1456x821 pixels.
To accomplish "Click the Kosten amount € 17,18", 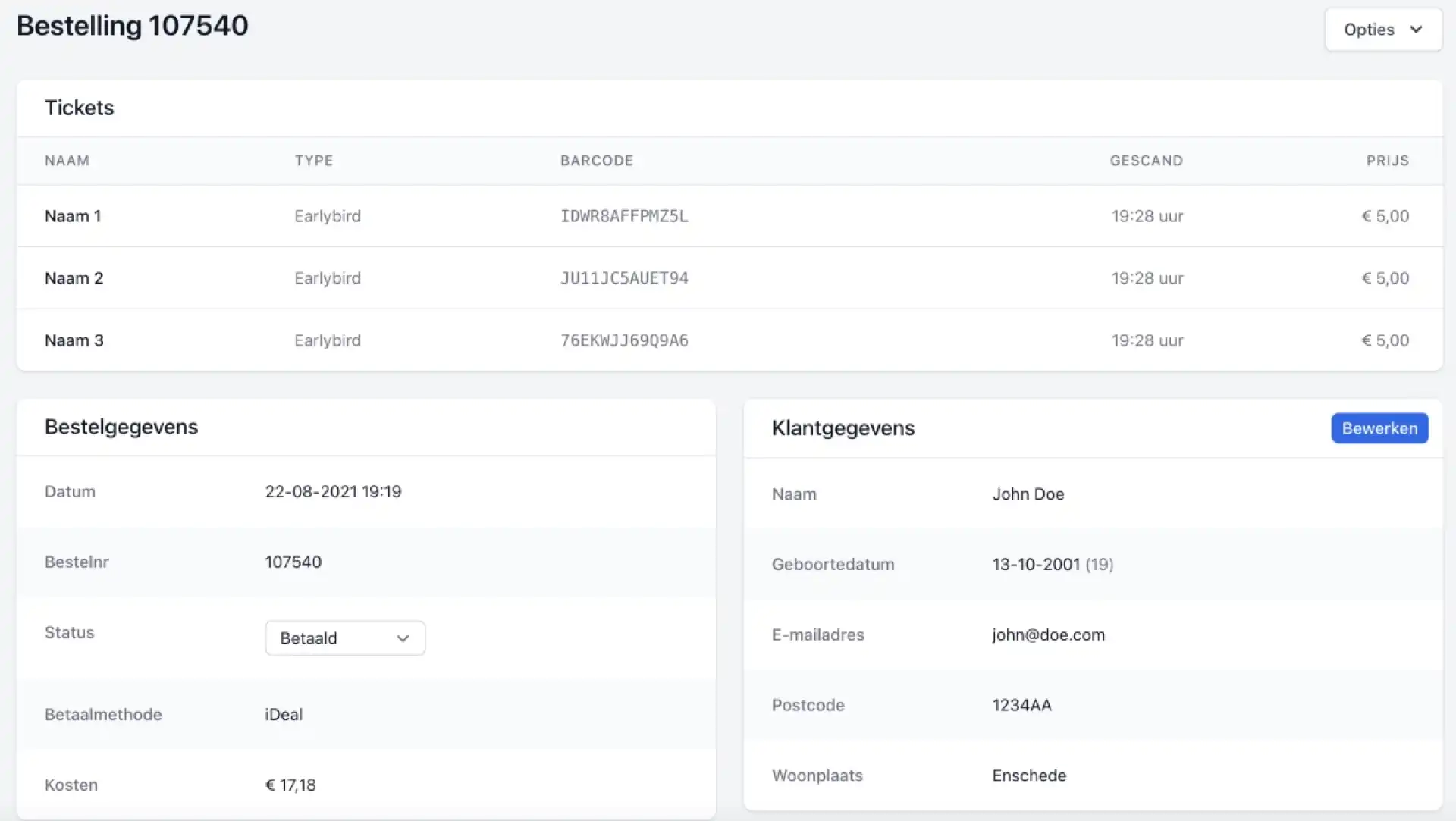I will pos(290,785).
